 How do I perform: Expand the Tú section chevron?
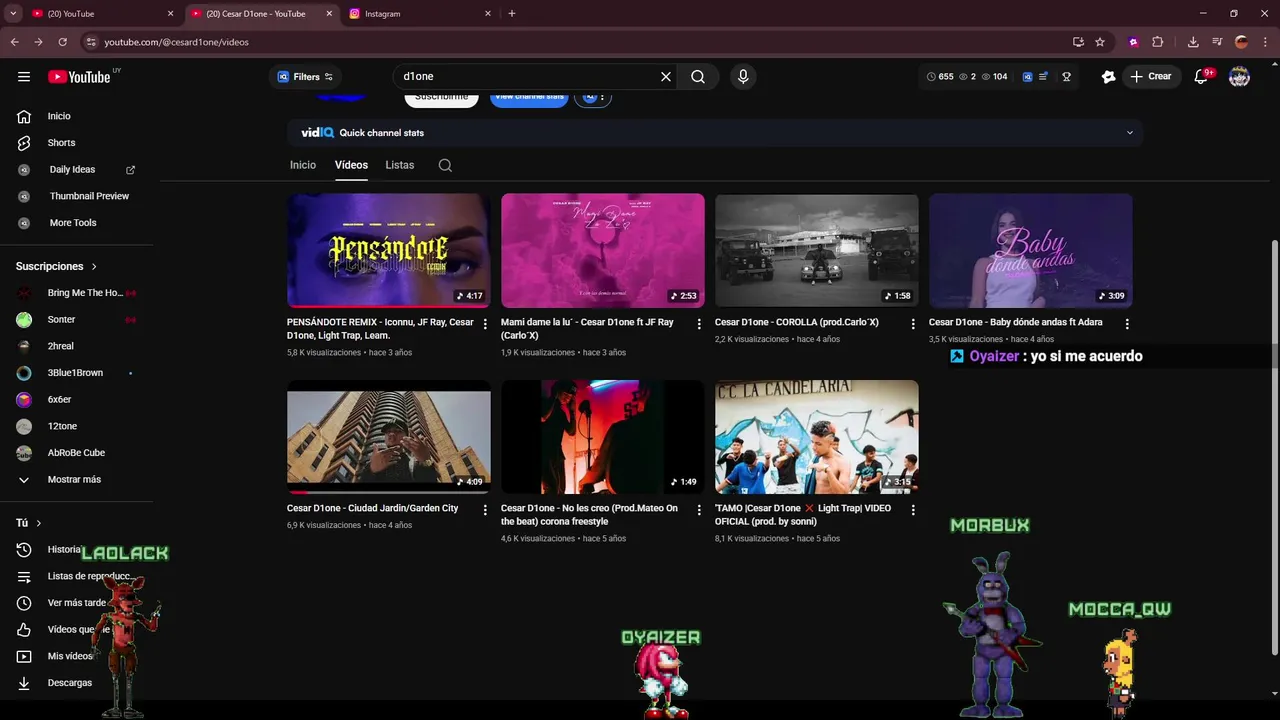click(x=39, y=523)
